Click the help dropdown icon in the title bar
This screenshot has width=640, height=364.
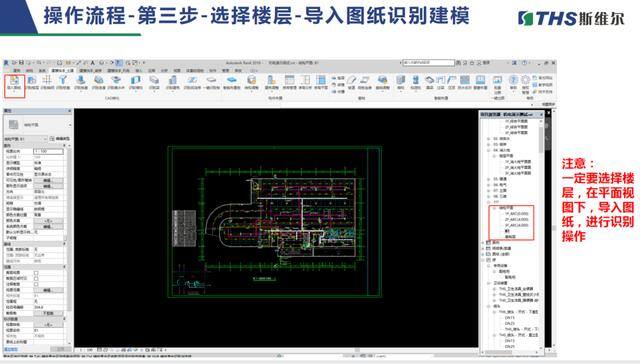point(524,63)
